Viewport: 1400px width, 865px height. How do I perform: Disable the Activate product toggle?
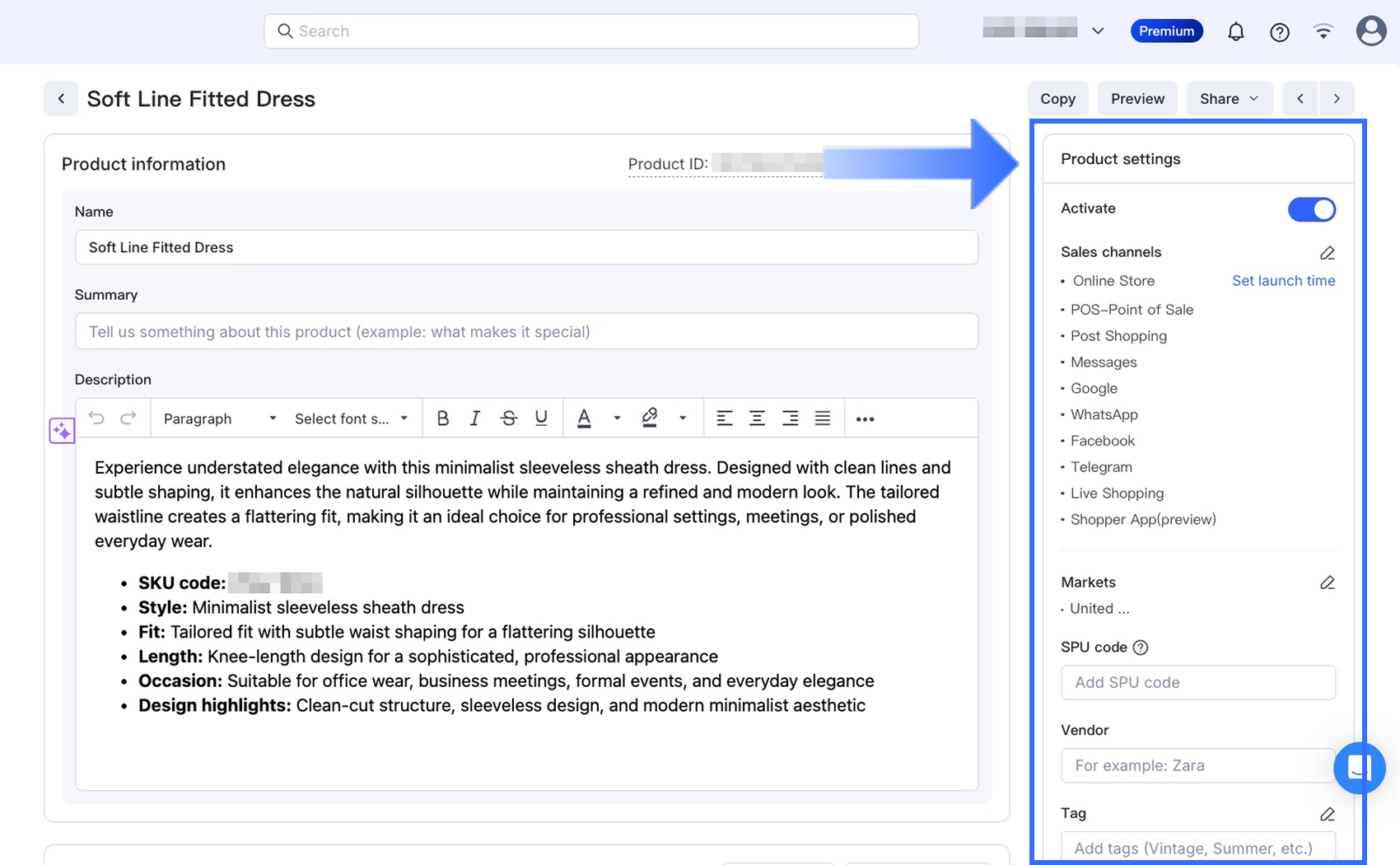click(x=1311, y=209)
